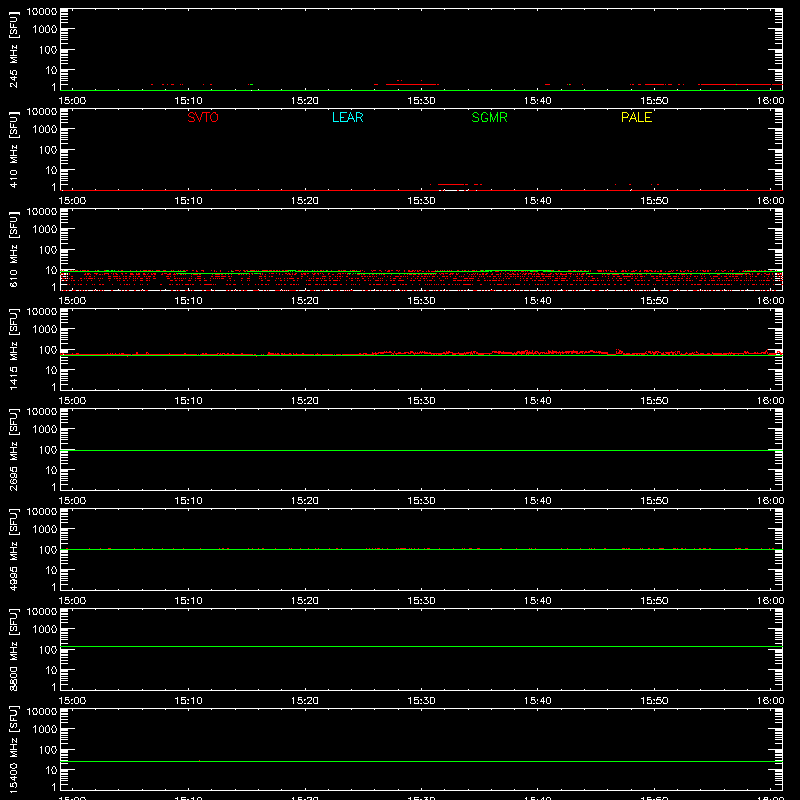This screenshot has height=800, width=800.
Task: Click the 100 tick of 2695 MHz panel
Action: [x=48, y=450]
